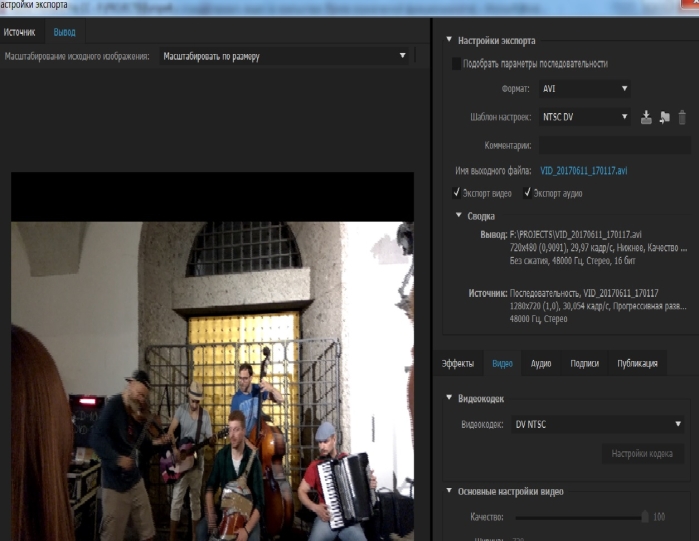Collapse the 'Сводка' summary section
Screen dimensions: 699x541
(458, 215)
